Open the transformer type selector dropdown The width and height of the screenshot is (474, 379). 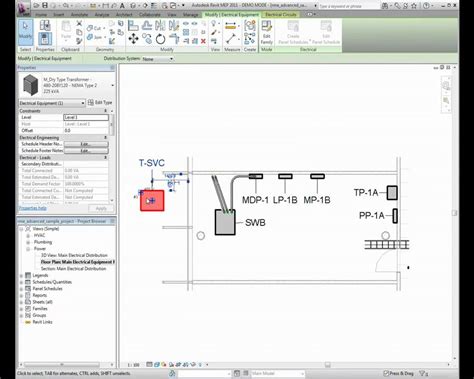[112, 85]
